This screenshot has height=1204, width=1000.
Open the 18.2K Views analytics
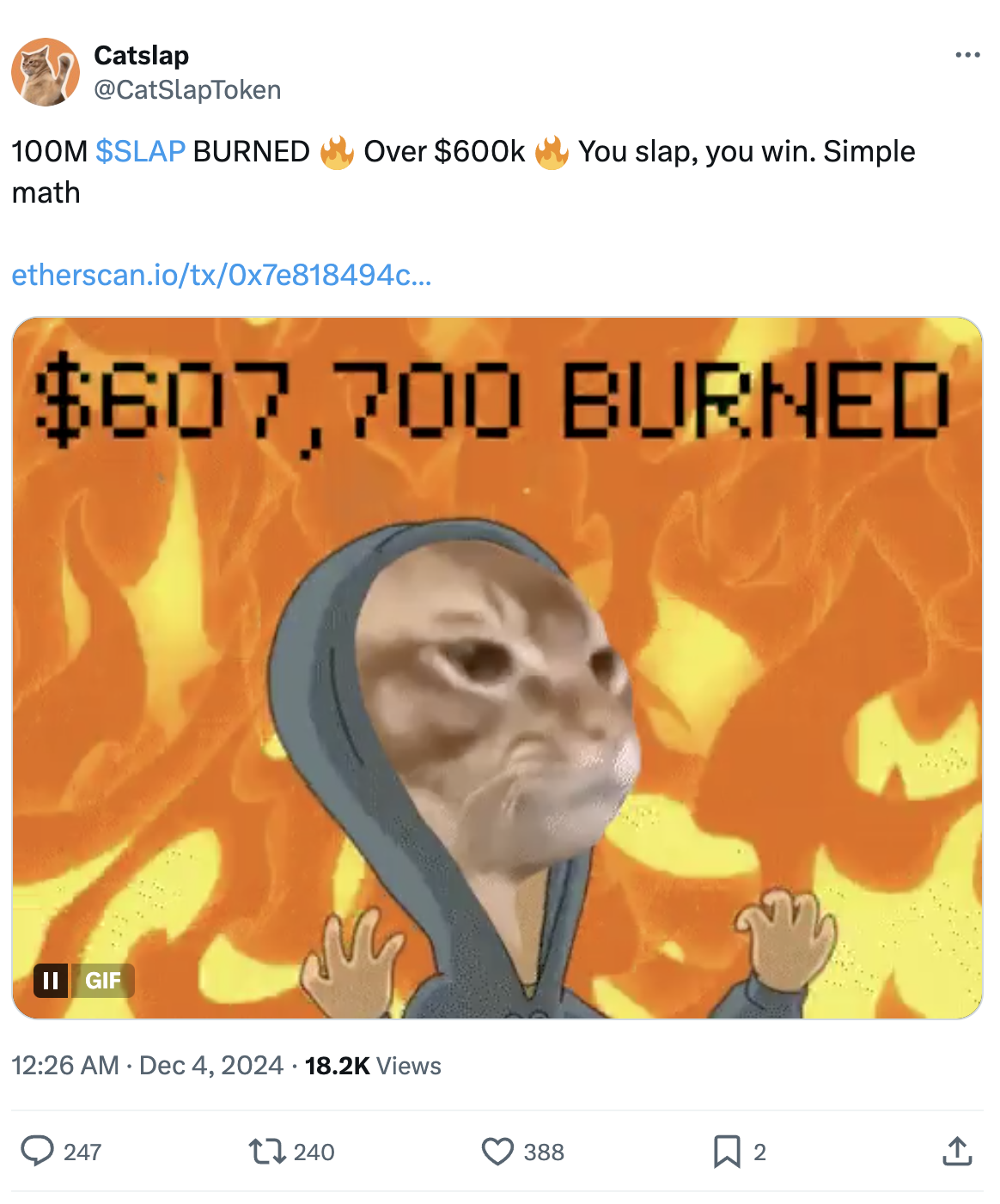click(x=373, y=1066)
